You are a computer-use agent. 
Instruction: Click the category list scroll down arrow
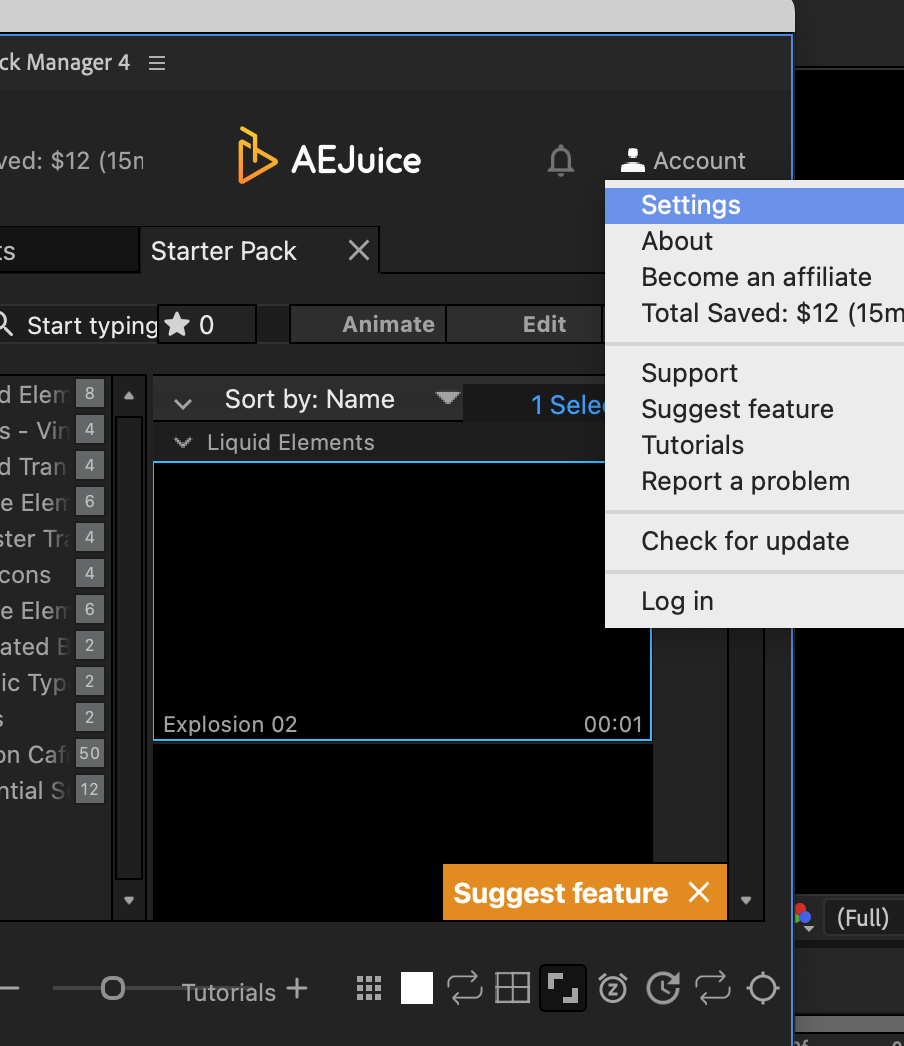129,900
